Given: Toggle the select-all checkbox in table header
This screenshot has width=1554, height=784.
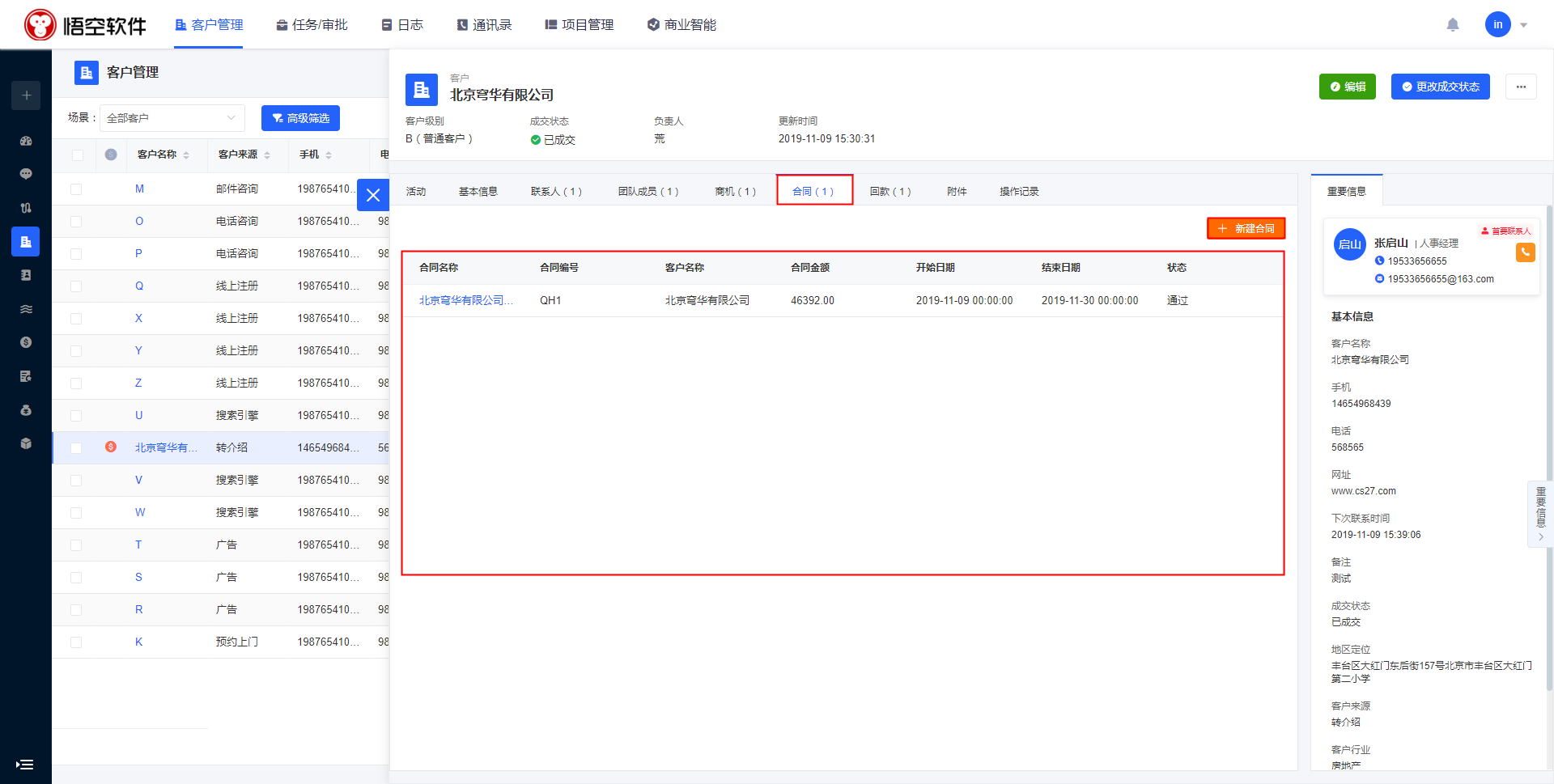Looking at the screenshot, I should (x=77, y=155).
